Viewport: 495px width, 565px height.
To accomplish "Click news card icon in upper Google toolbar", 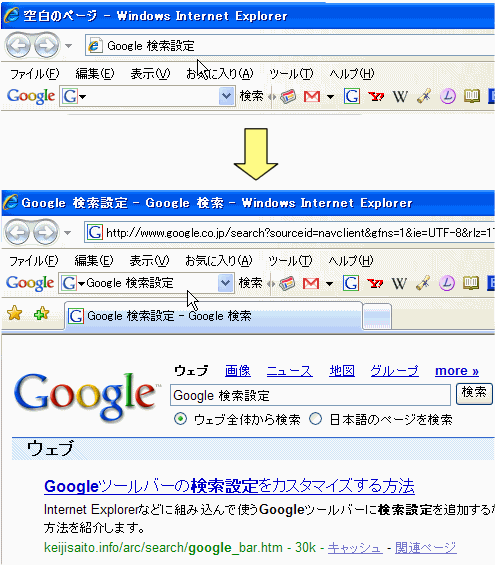I will 288,96.
